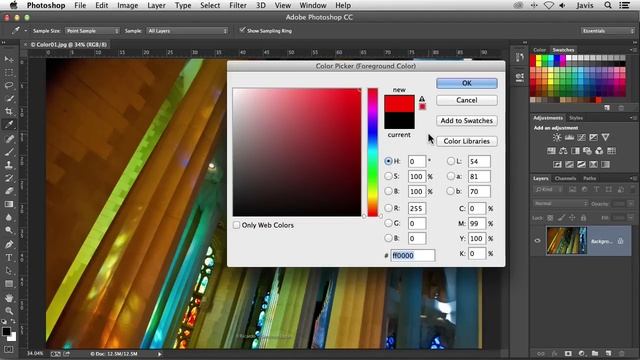Open Color Libraries
The image size is (640, 360).
point(467,141)
